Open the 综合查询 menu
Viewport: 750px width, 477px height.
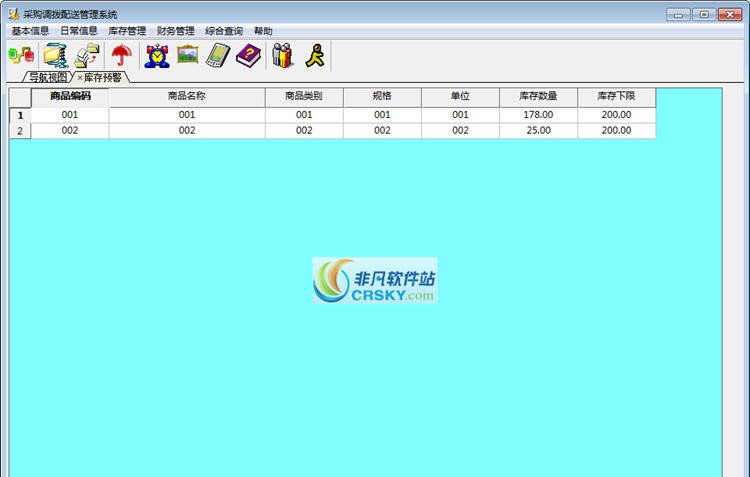pos(224,31)
